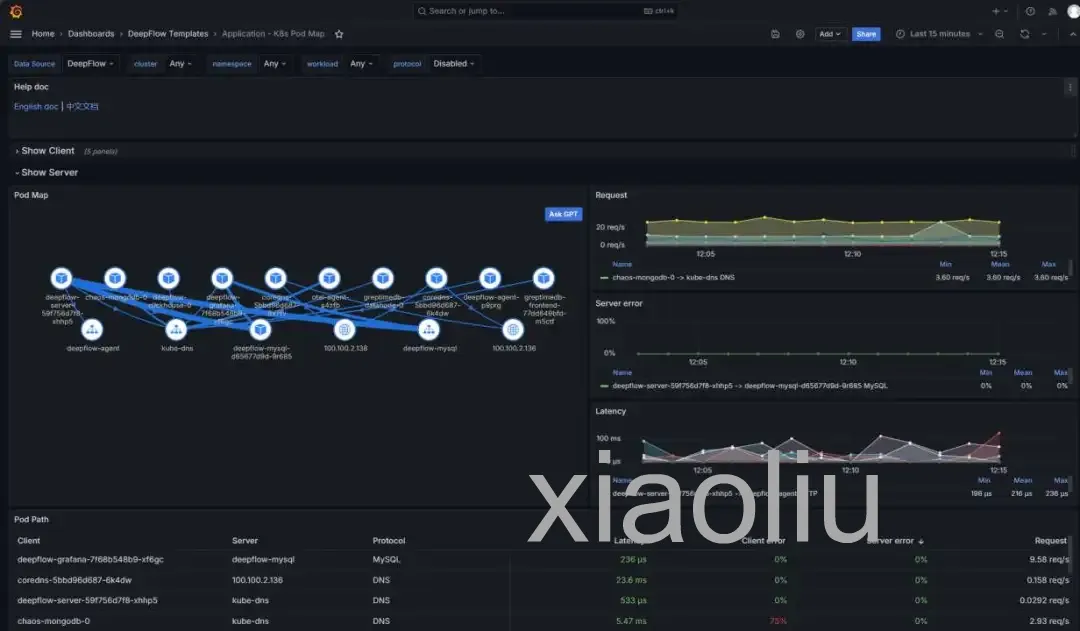Open Help doc panel three-dot menu
Image resolution: width=1080 pixels, height=631 pixels.
pyautogui.click(x=1070, y=87)
